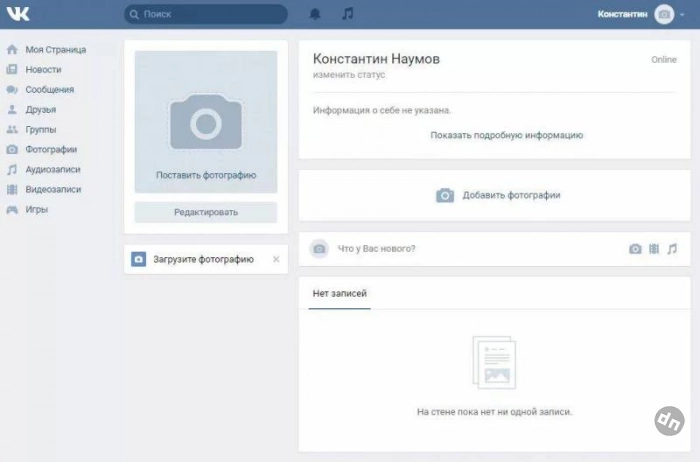Open the music note icon in header

(x=347, y=14)
